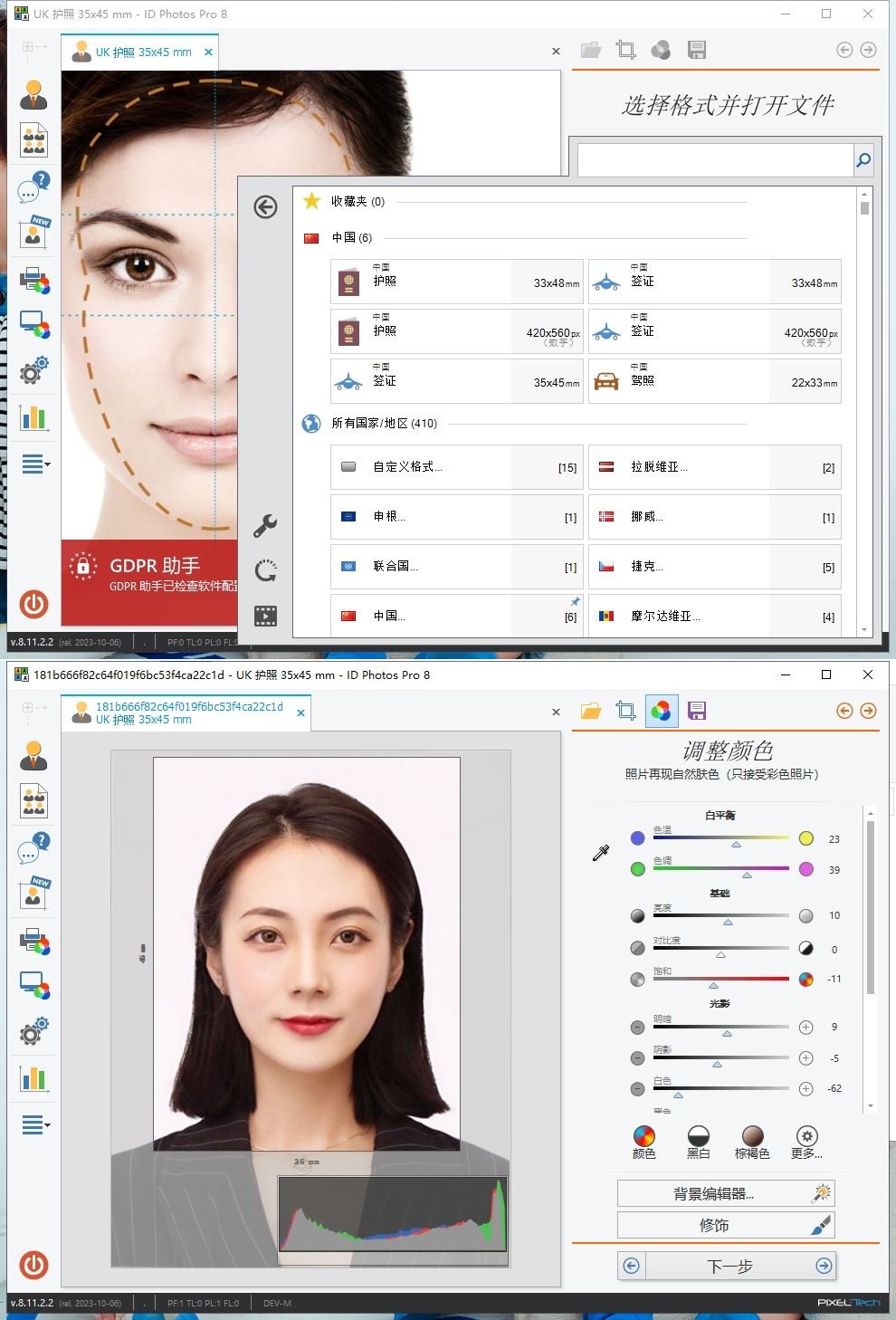Open the film strip icon in the format dialog
Screen dimensions: 896x1320
pyautogui.click(x=265, y=614)
